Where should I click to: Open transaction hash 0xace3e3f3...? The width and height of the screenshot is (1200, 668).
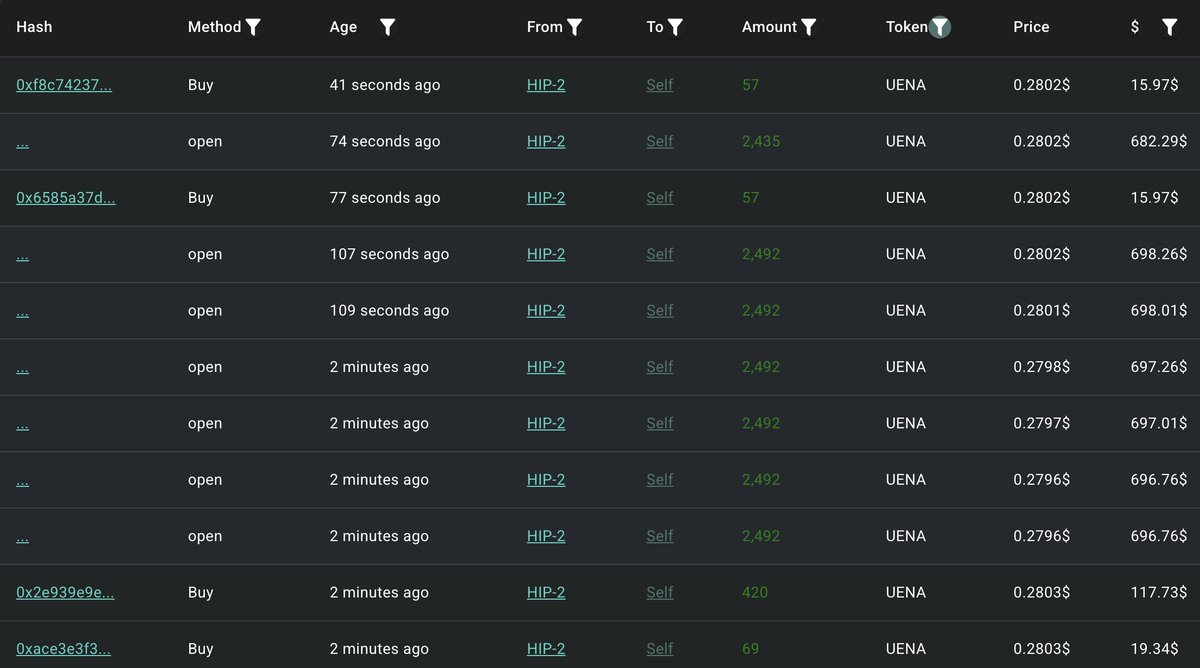point(63,649)
